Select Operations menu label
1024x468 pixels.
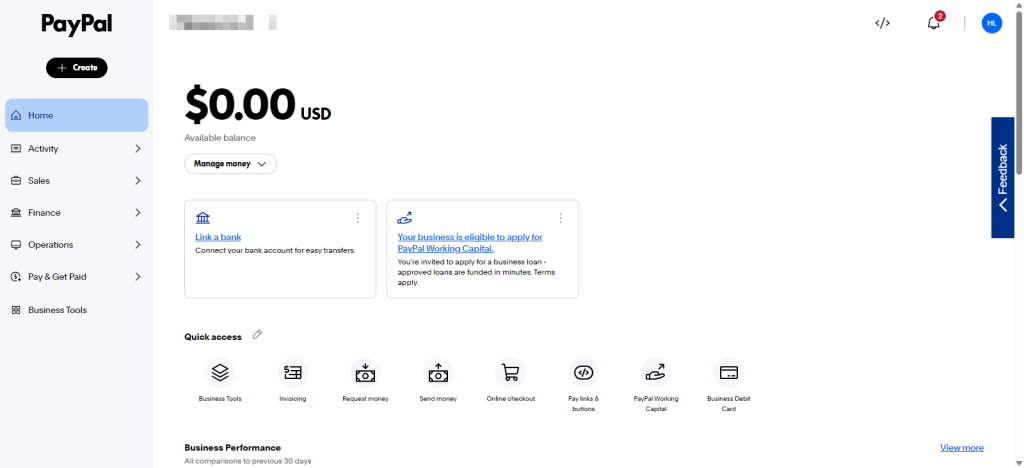50,245
